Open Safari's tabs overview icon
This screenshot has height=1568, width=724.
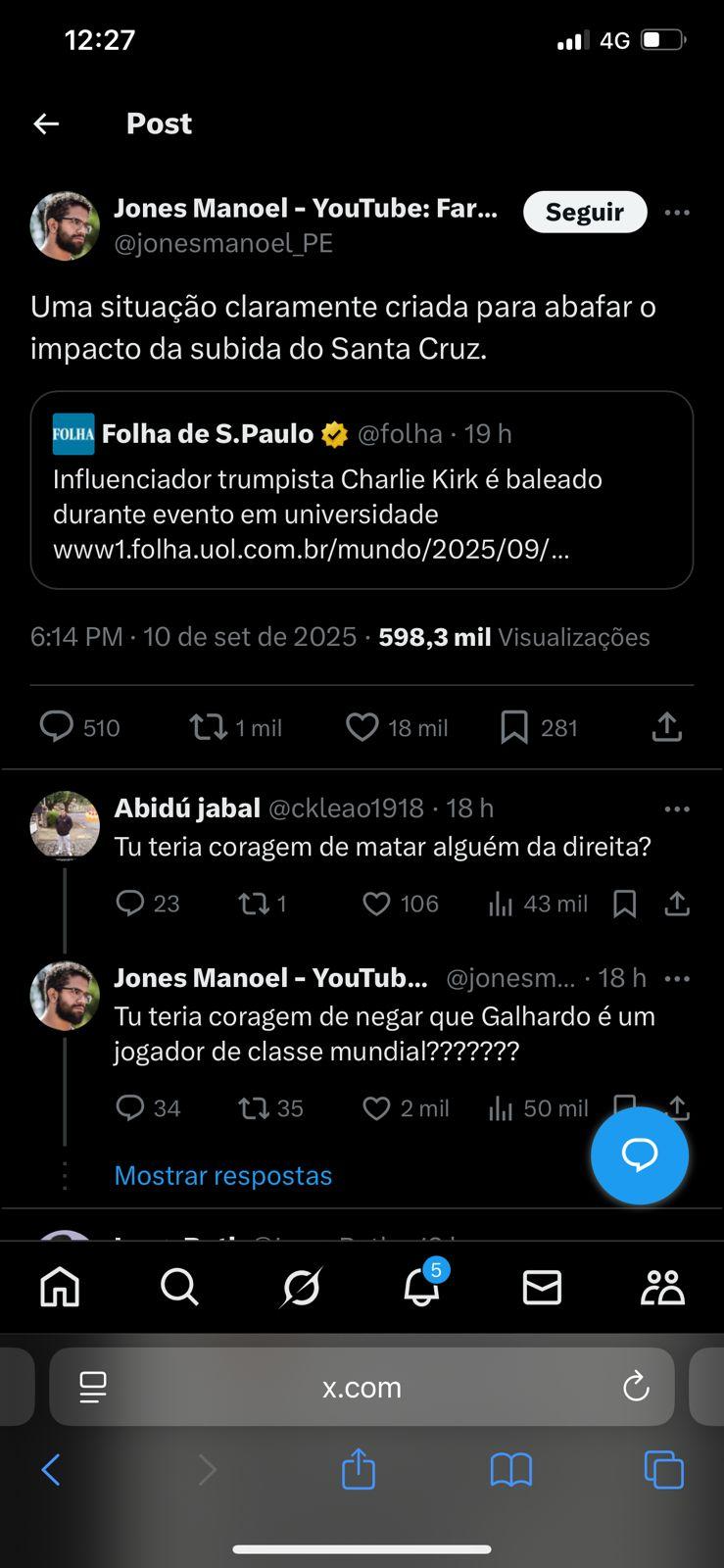pyautogui.click(x=663, y=1470)
